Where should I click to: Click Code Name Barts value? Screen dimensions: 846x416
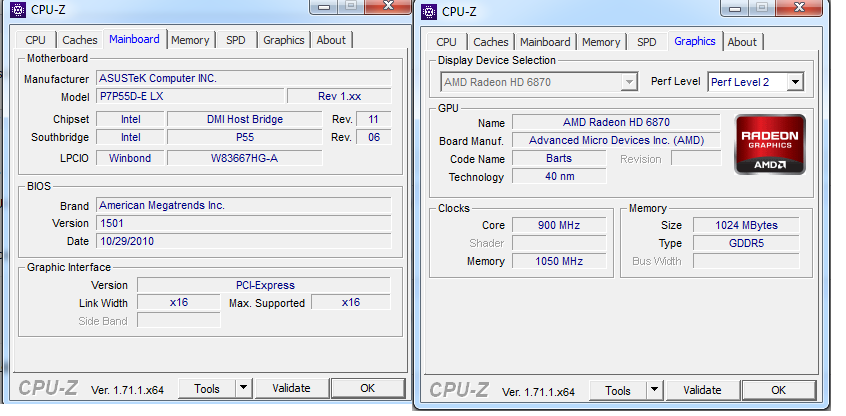tap(559, 159)
